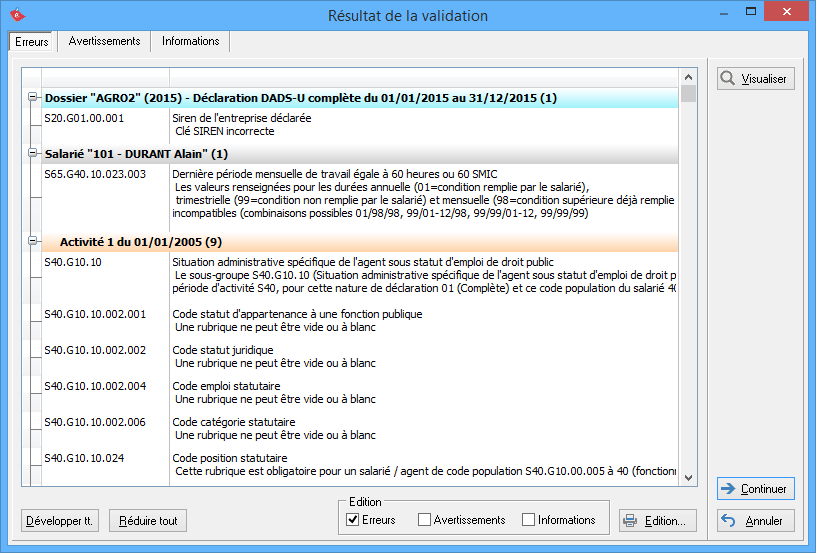
Task: Click the application icon in title bar
Action: (15, 15)
